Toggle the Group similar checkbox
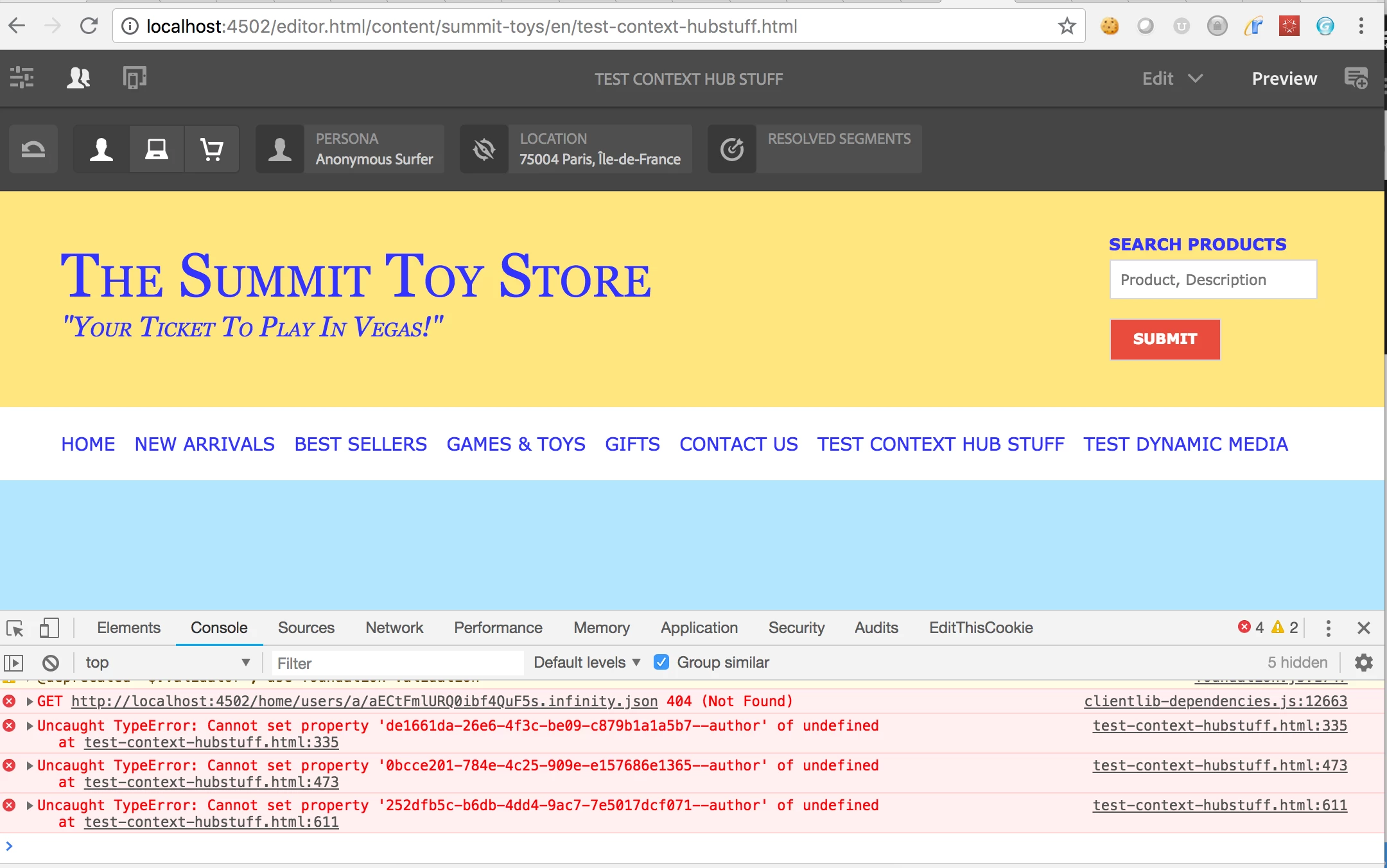This screenshot has width=1387, height=868. click(x=661, y=663)
